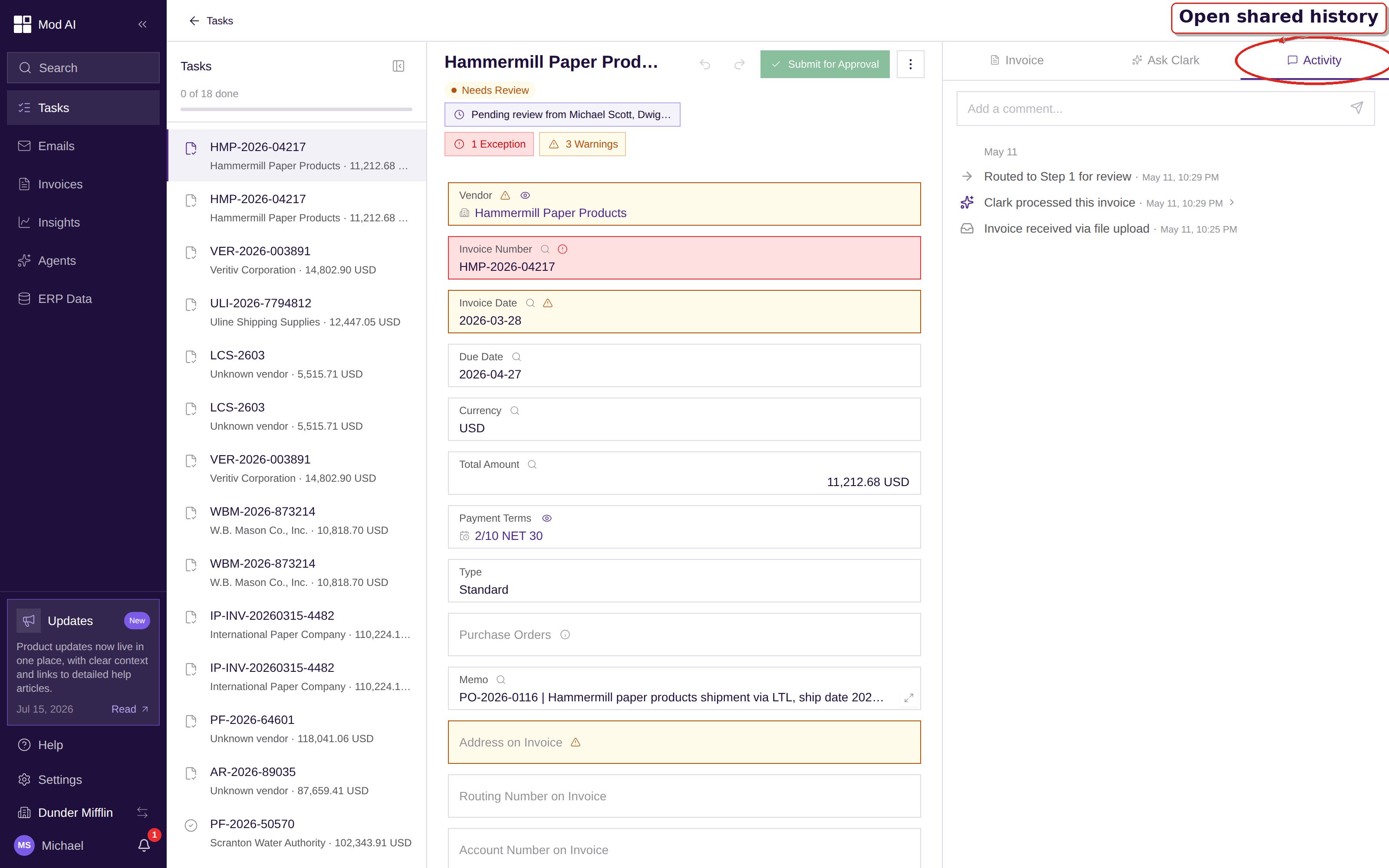Click the MS user avatar
The width and height of the screenshot is (1389, 868).
(24, 845)
